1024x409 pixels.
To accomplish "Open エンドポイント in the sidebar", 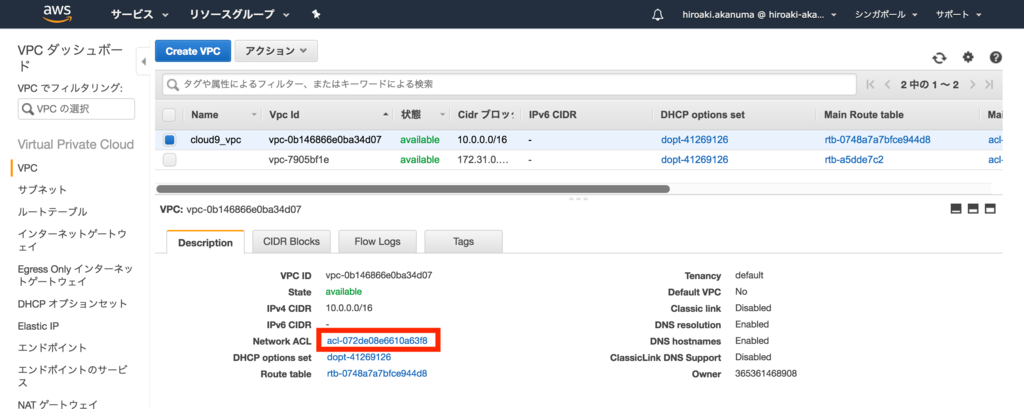I will pyautogui.click(x=52, y=348).
